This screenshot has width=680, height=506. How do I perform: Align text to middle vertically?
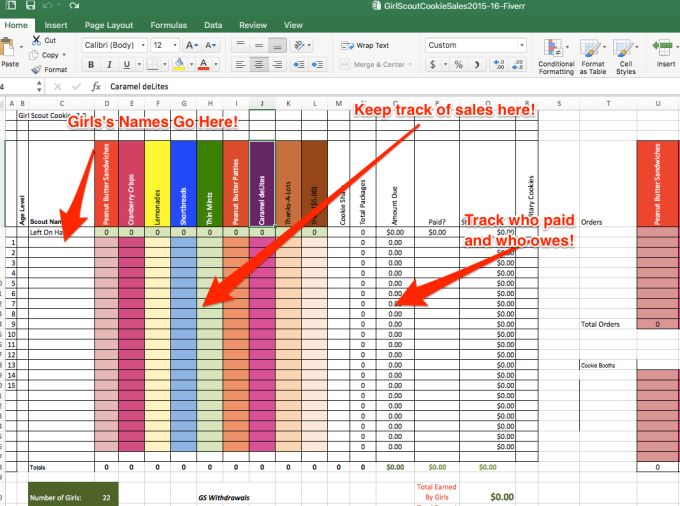(x=259, y=45)
